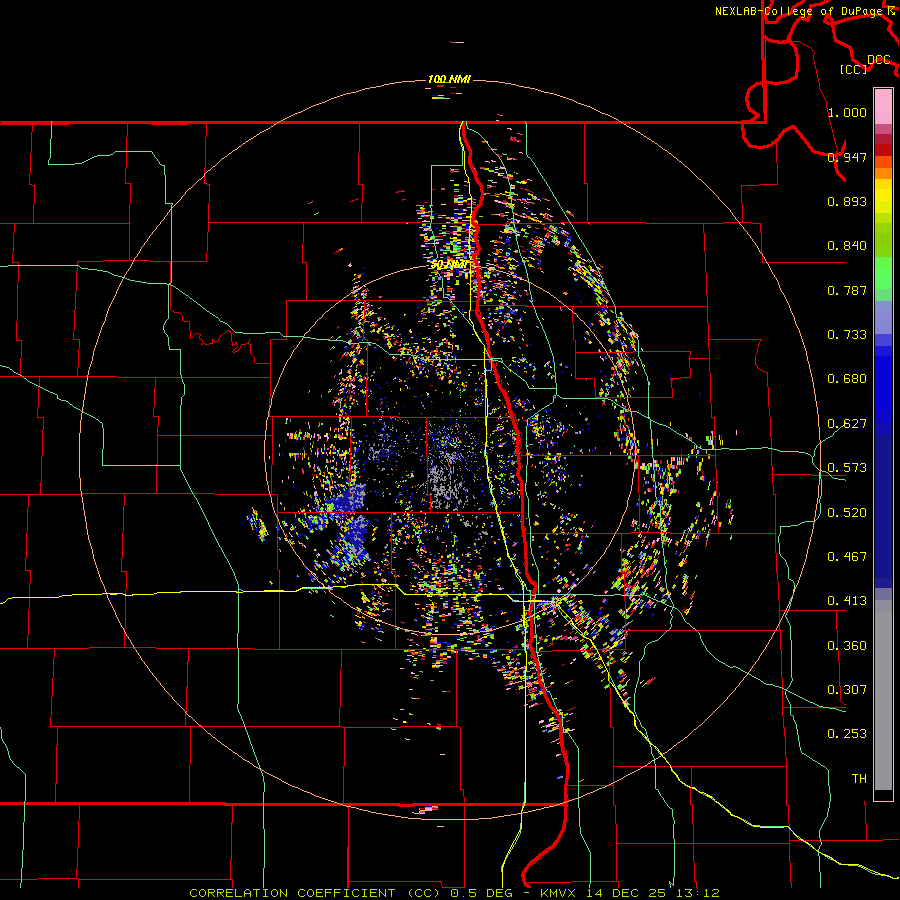The width and height of the screenshot is (900, 900).
Task: Click the Correlation Coefficient caption at bottom
Action: pyautogui.click(x=454, y=893)
